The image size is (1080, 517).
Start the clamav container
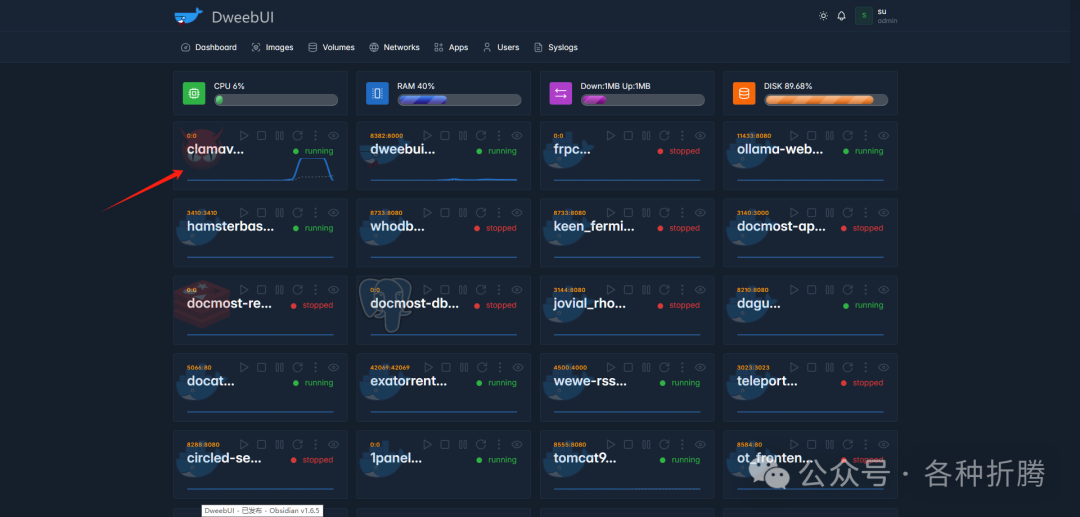point(244,136)
